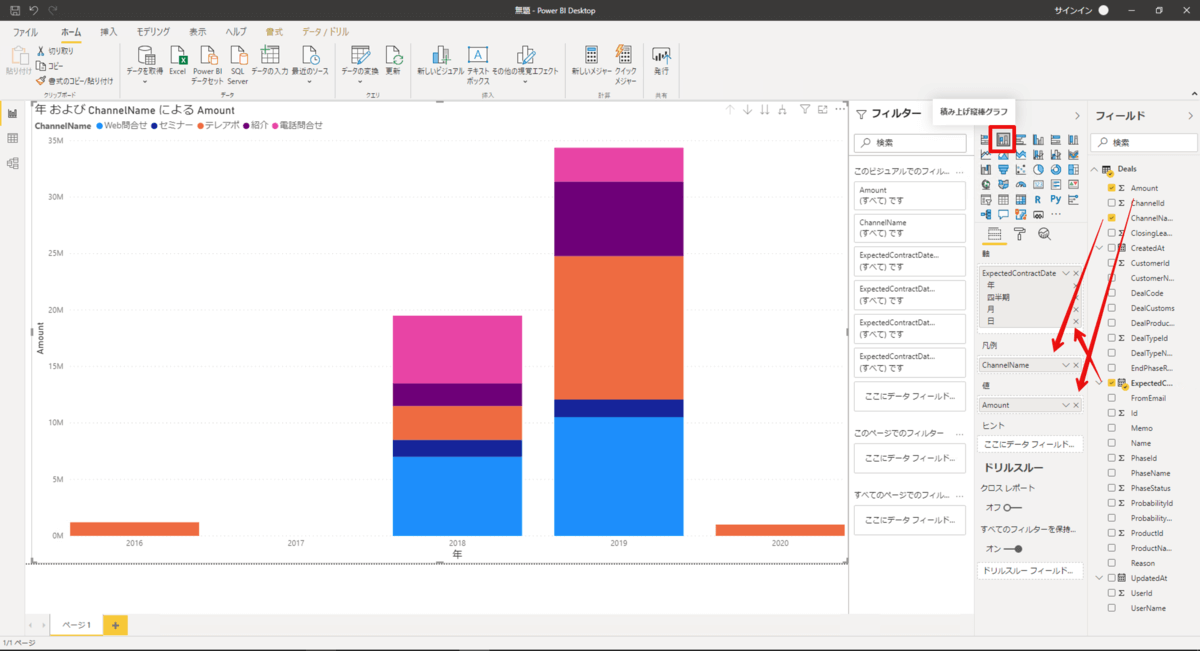The height and width of the screenshot is (651, 1200).
Task: Click the 発行 (Publish) ribbon icon
Action: pos(661,59)
